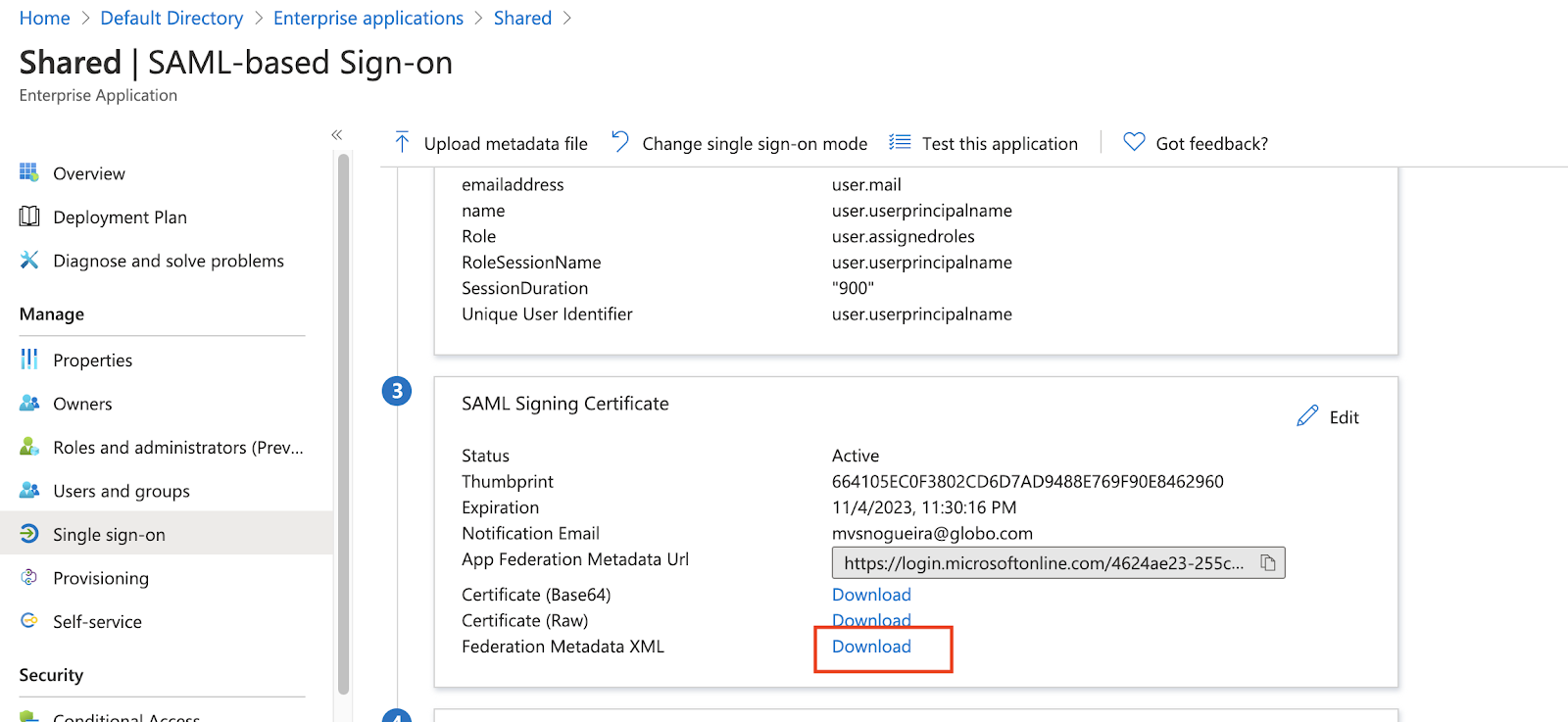This screenshot has width=1568, height=722.
Task: Click SAML Signing Certificate heading
Action: click(565, 404)
